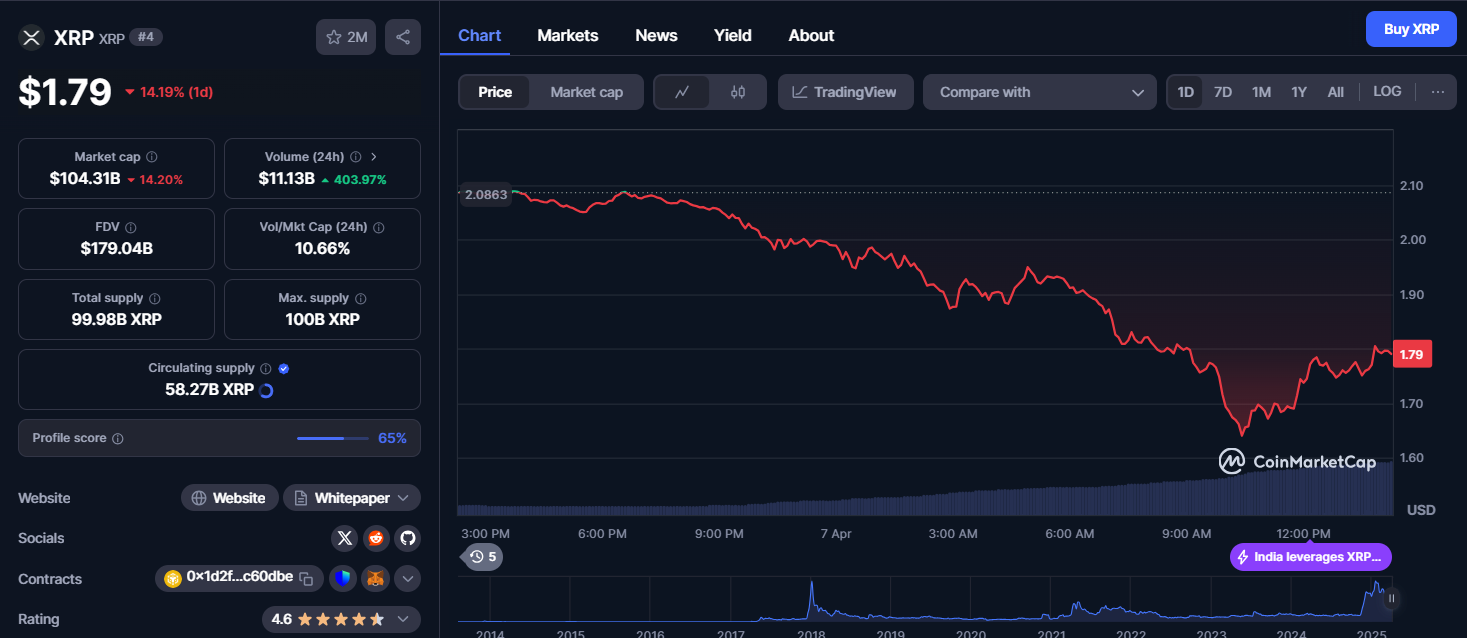This screenshot has height=638, width=1467.
Task: Open the Compare with dropdown
Action: 1040,92
